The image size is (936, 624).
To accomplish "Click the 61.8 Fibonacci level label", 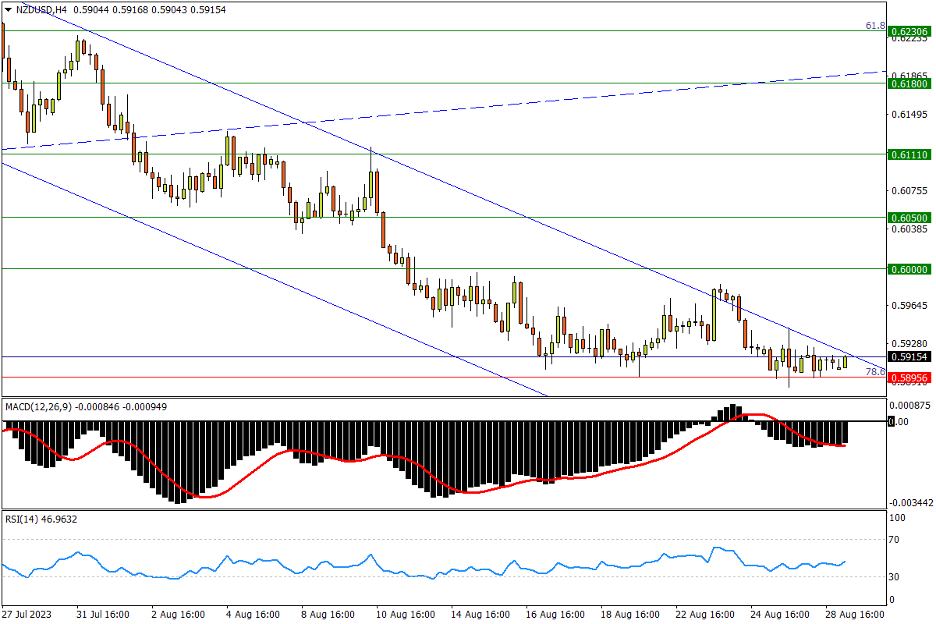I will (874, 25).
